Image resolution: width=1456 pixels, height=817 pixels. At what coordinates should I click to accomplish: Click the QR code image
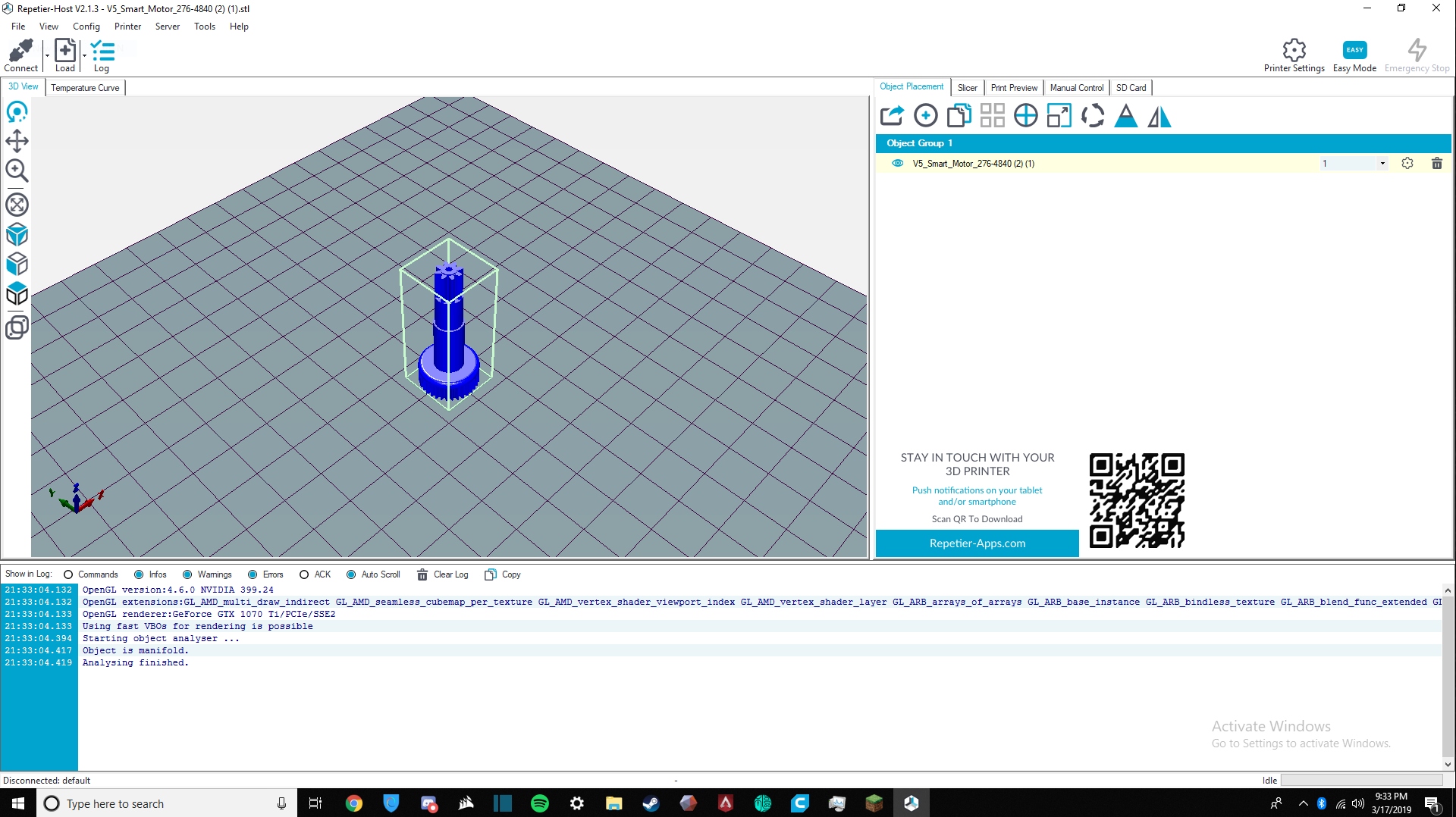coord(1137,501)
